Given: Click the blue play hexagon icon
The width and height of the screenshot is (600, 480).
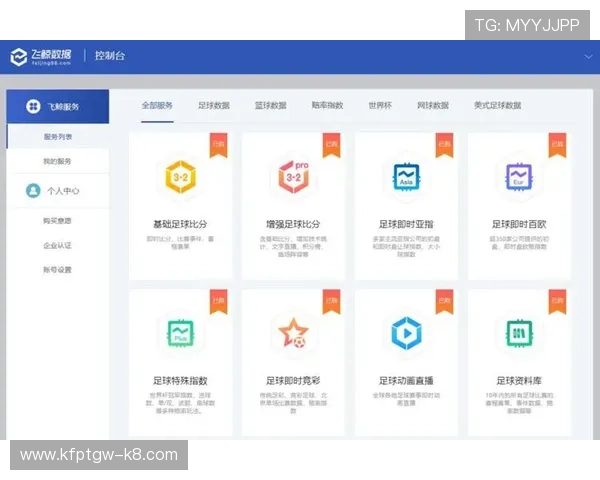Looking at the screenshot, I should [406, 333].
